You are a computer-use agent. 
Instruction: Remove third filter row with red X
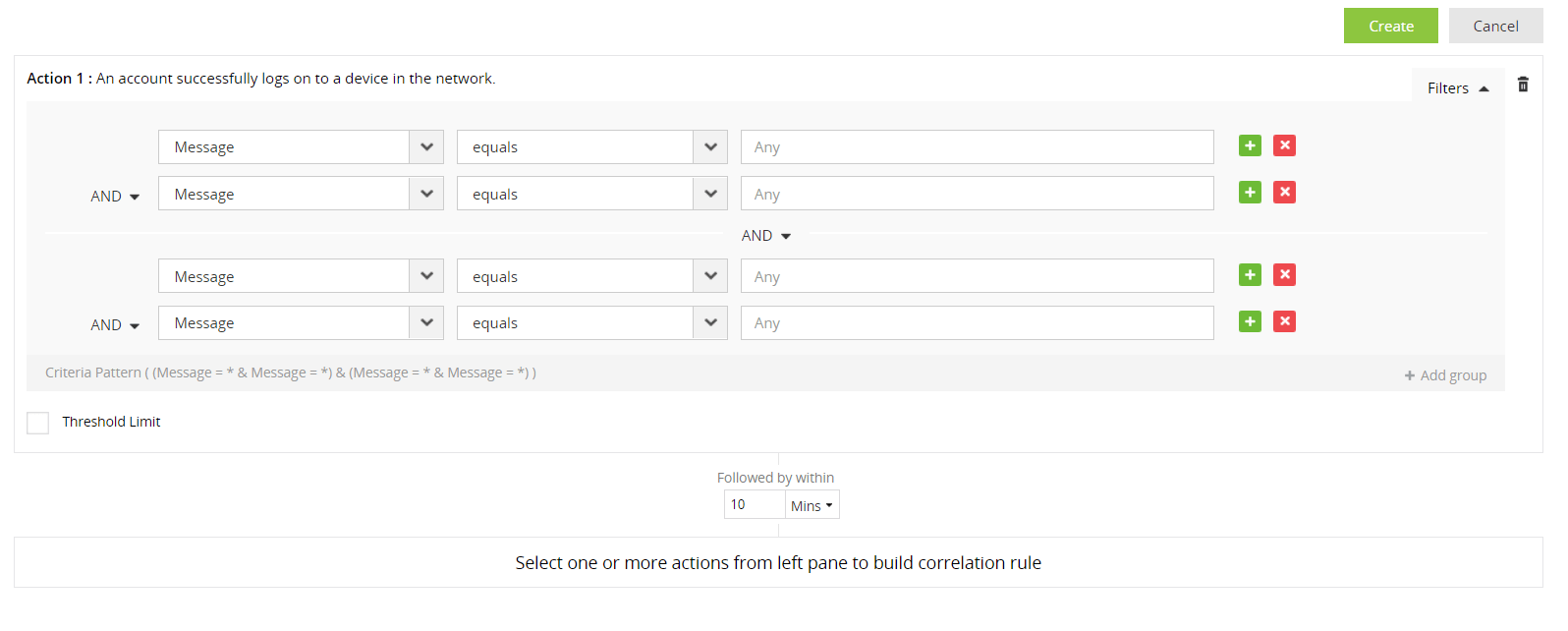[1284, 275]
